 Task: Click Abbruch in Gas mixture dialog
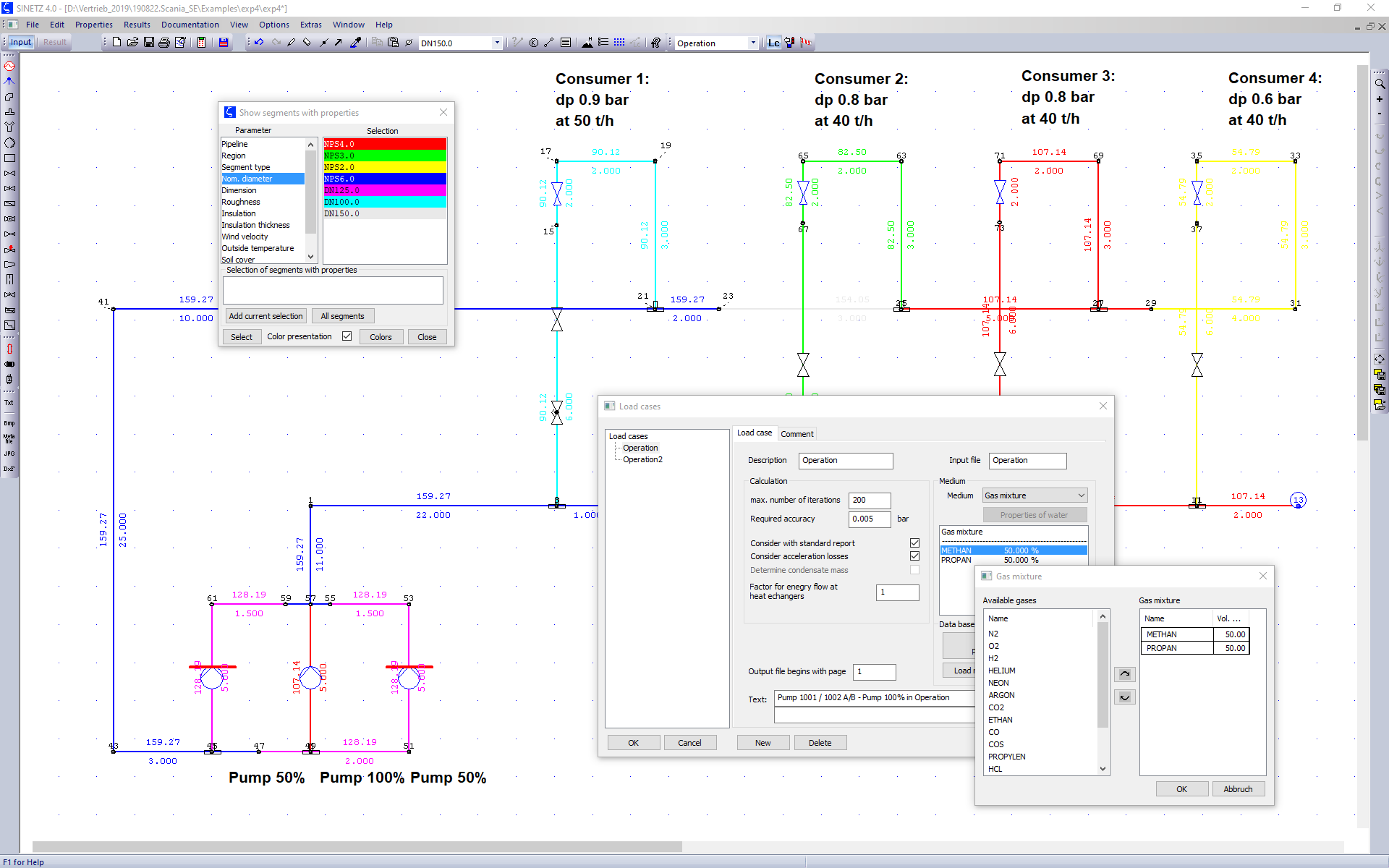(1238, 789)
